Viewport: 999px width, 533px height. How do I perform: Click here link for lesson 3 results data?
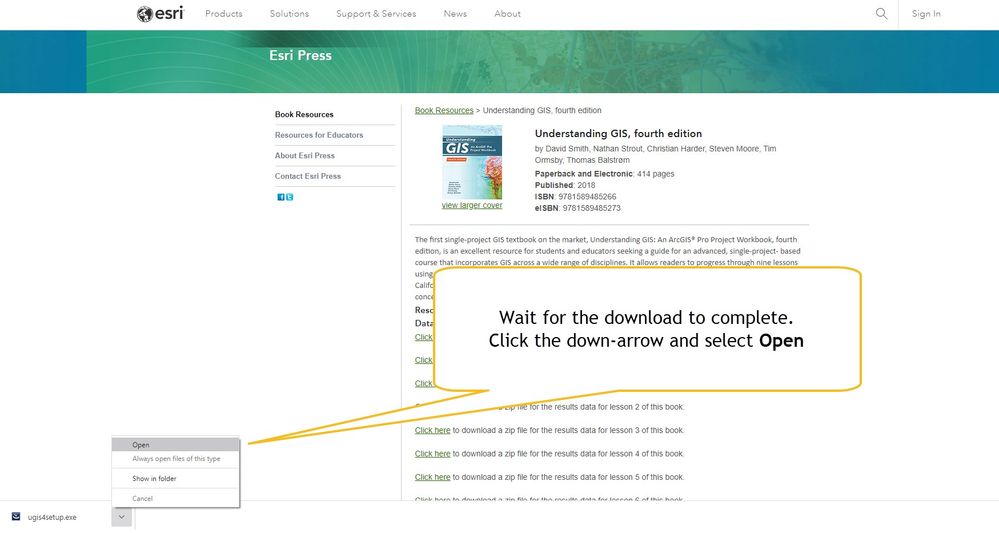pos(433,430)
